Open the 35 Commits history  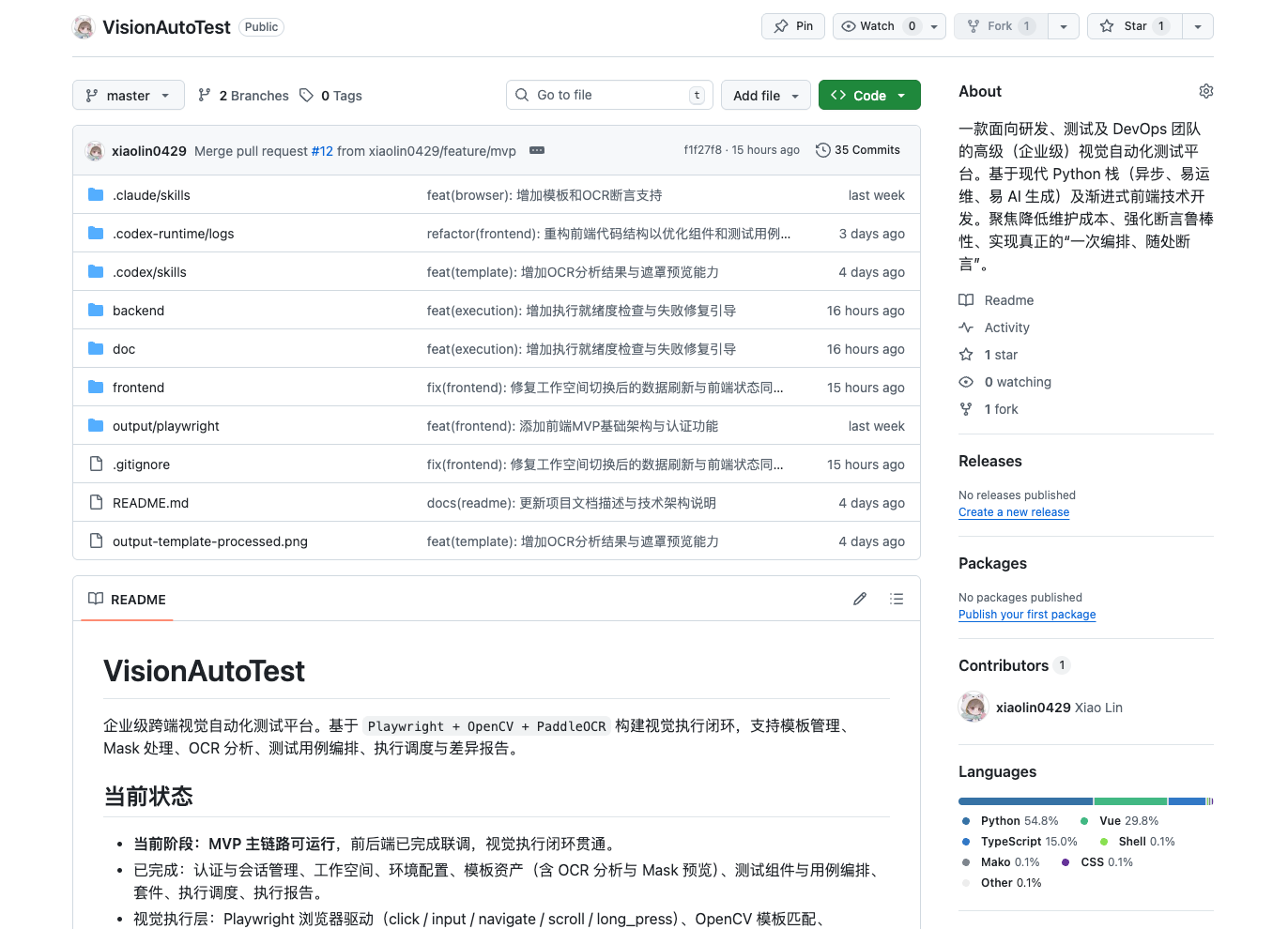858,150
